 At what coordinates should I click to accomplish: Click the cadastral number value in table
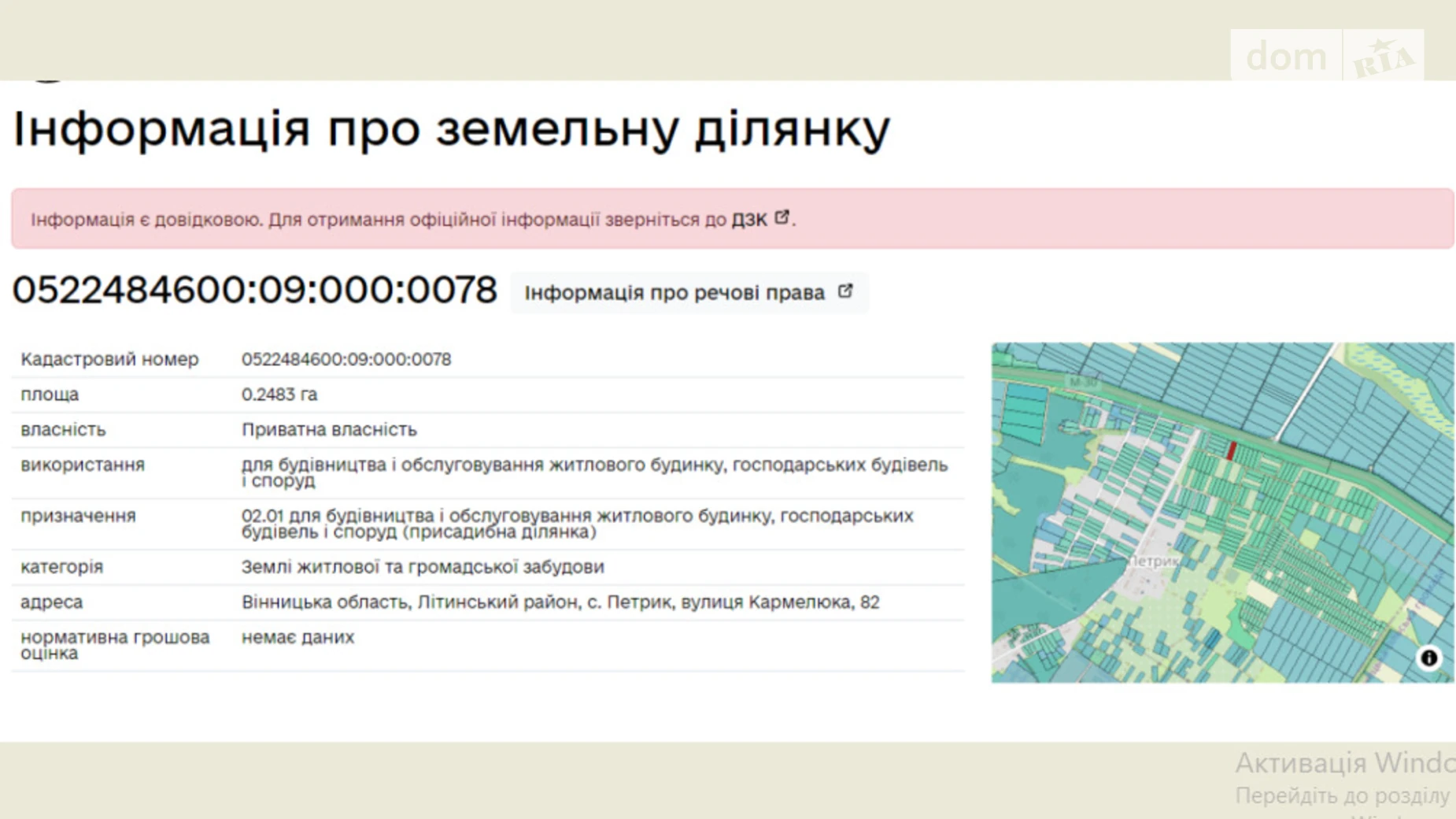346,359
